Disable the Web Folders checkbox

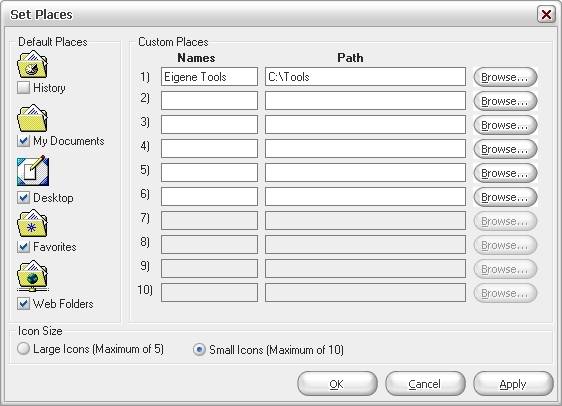23,304
